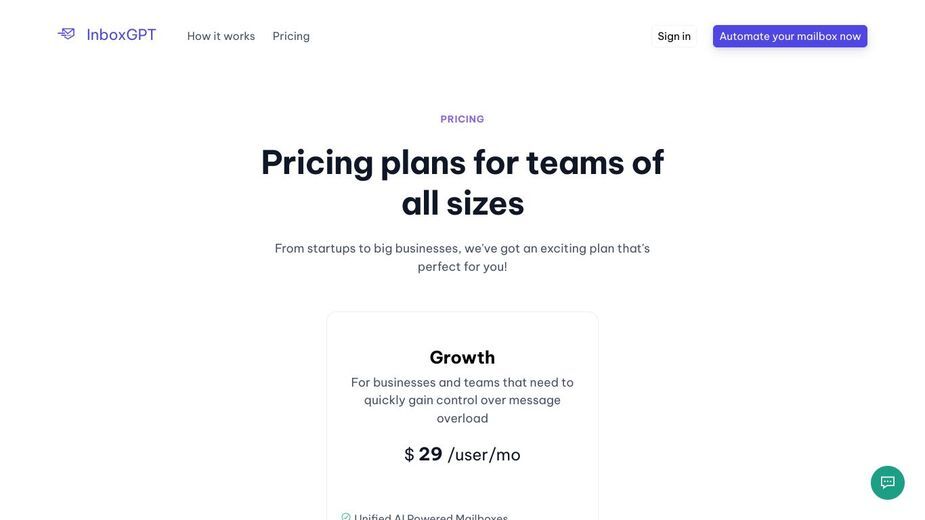This screenshot has width=925, height=520.
Task: Go to the InboxGPT brand name link
Action: click(121, 35)
